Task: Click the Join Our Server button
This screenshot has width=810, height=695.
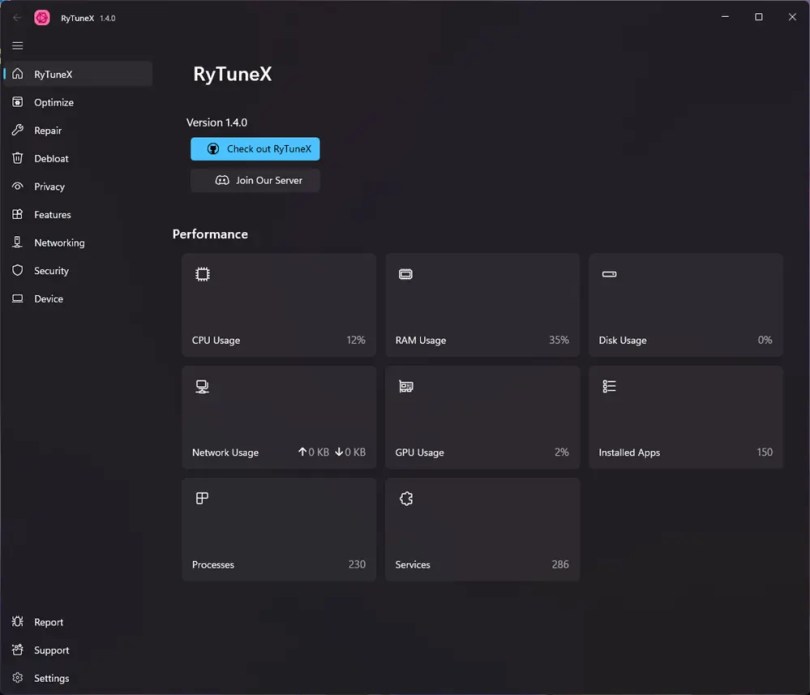Action: tap(255, 180)
